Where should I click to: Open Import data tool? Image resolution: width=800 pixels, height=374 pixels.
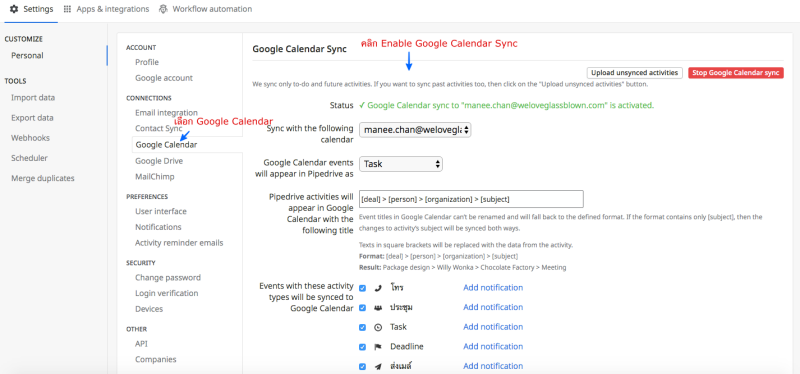coord(33,98)
